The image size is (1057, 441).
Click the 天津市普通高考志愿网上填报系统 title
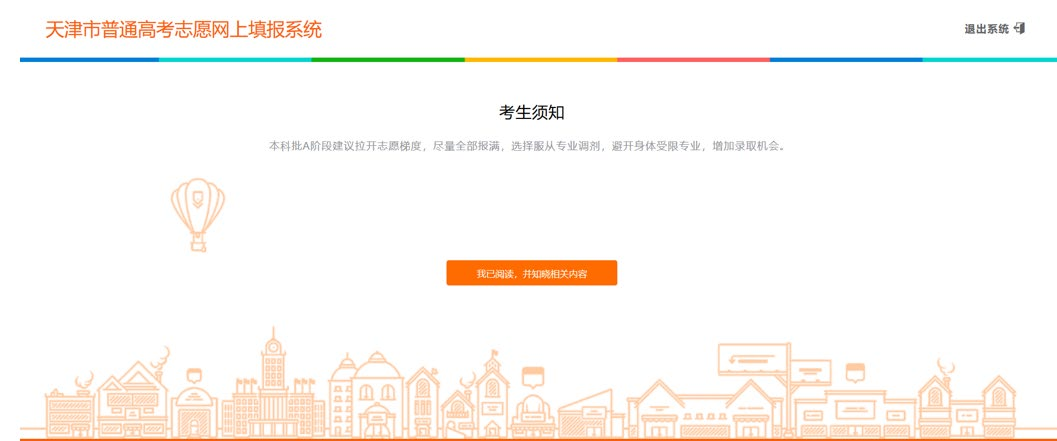click(x=183, y=30)
